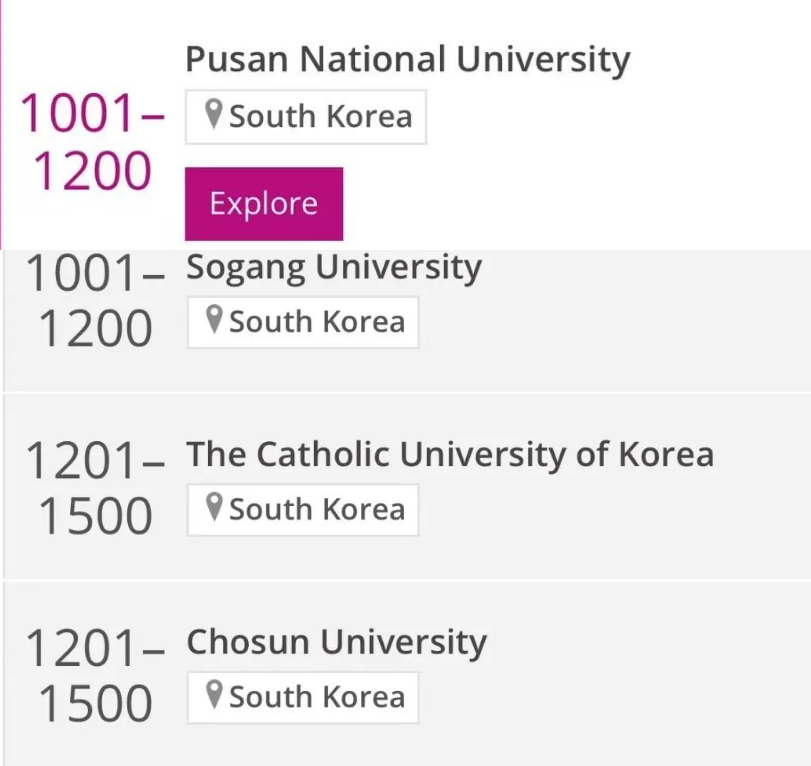Viewport: 811px width, 766px height.
Task: Click the 1201–1500 rank beside Chosun University
Action: pos(95,675)
